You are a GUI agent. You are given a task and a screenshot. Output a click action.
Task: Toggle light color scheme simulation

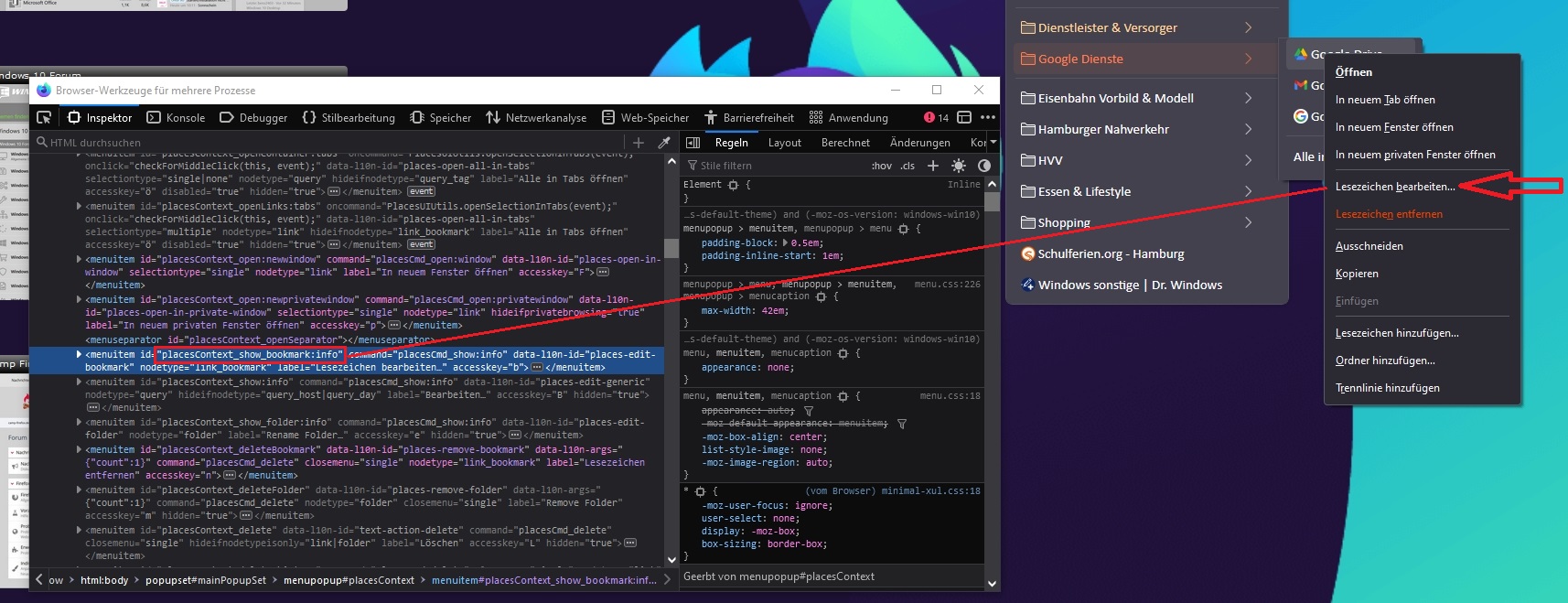959,166
